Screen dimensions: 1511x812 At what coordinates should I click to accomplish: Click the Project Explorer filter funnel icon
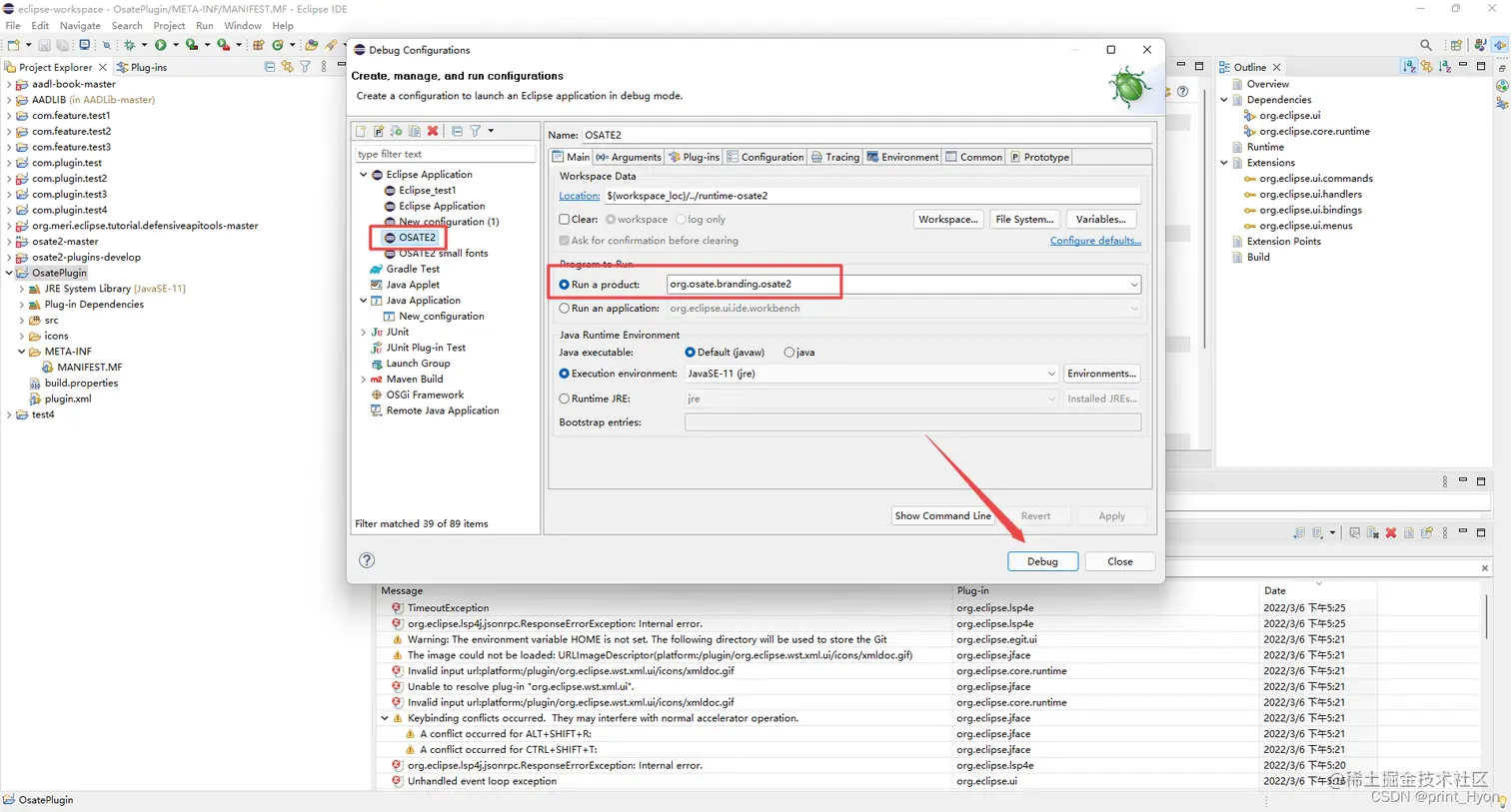click(x=306, y=67)
